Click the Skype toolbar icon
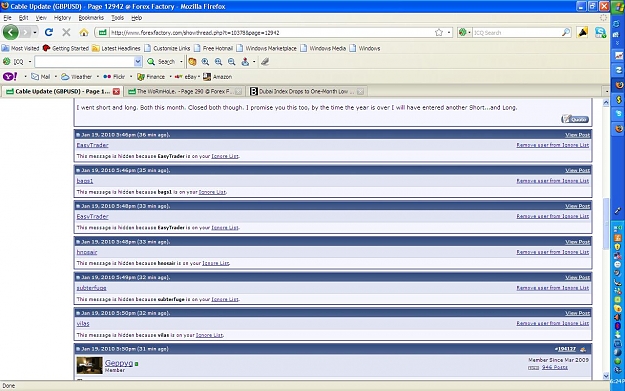625x391 pixels. pos(600,32)
